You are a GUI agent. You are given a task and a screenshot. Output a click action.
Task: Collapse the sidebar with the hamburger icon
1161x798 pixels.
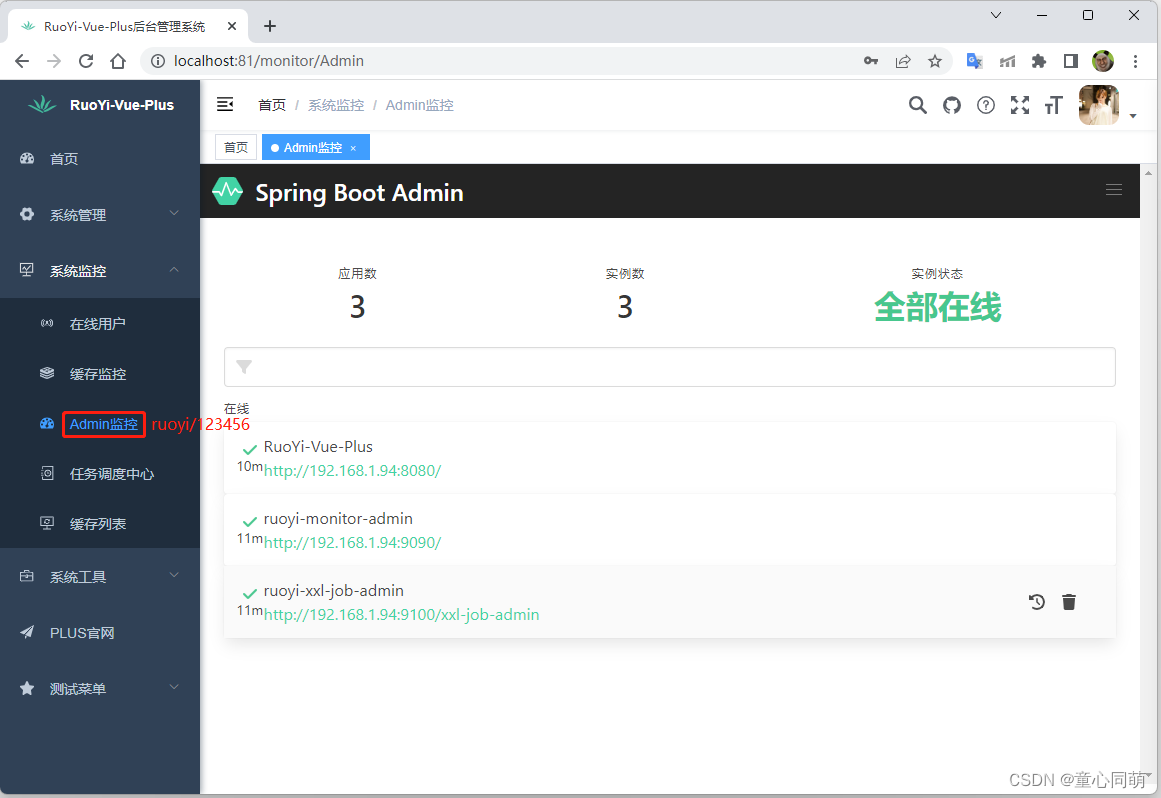tap(225, 104)
